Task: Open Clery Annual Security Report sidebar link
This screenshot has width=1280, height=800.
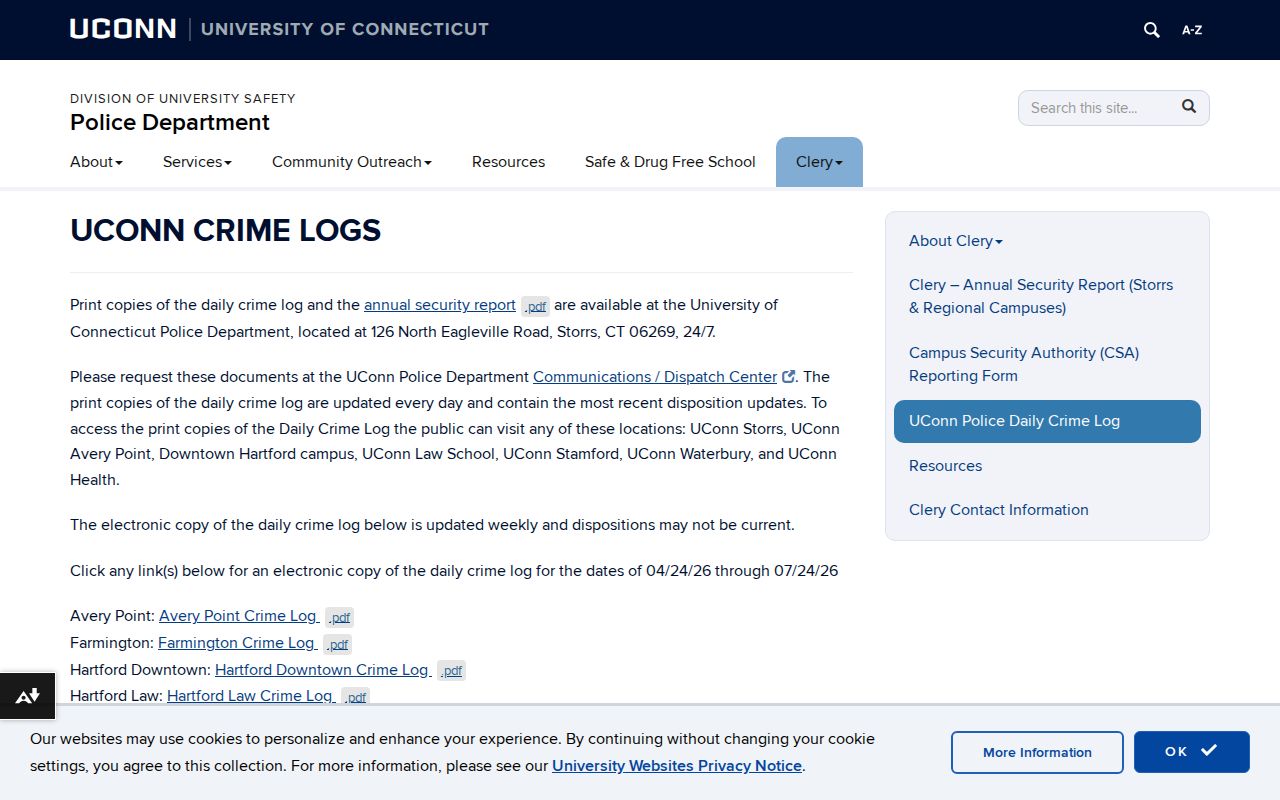Action: [1041, 296]
